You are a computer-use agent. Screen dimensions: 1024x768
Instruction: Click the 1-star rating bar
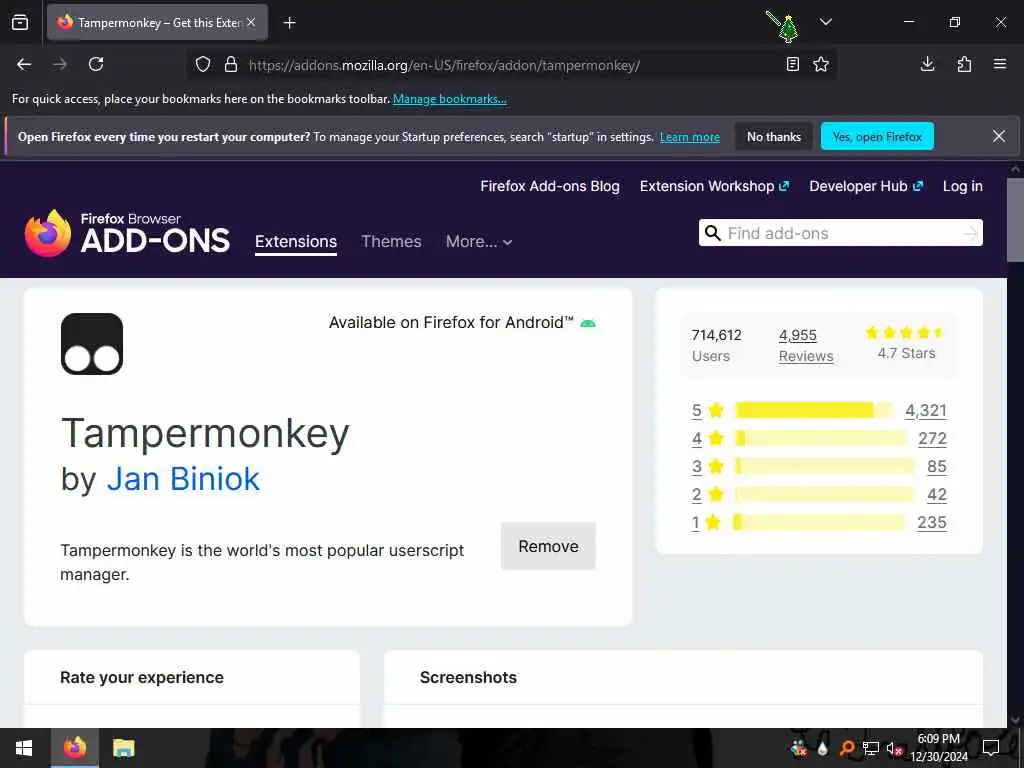[820, 522]
